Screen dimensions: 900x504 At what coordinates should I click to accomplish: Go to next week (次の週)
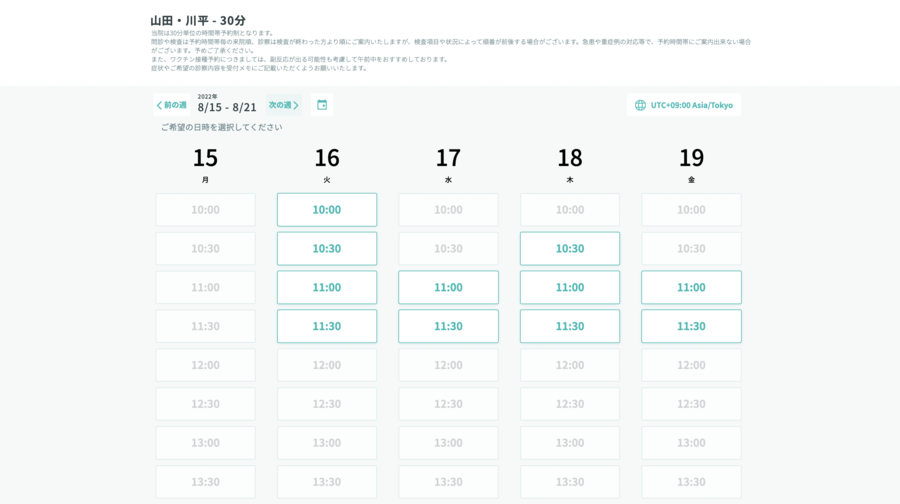(x=284, y=105)
